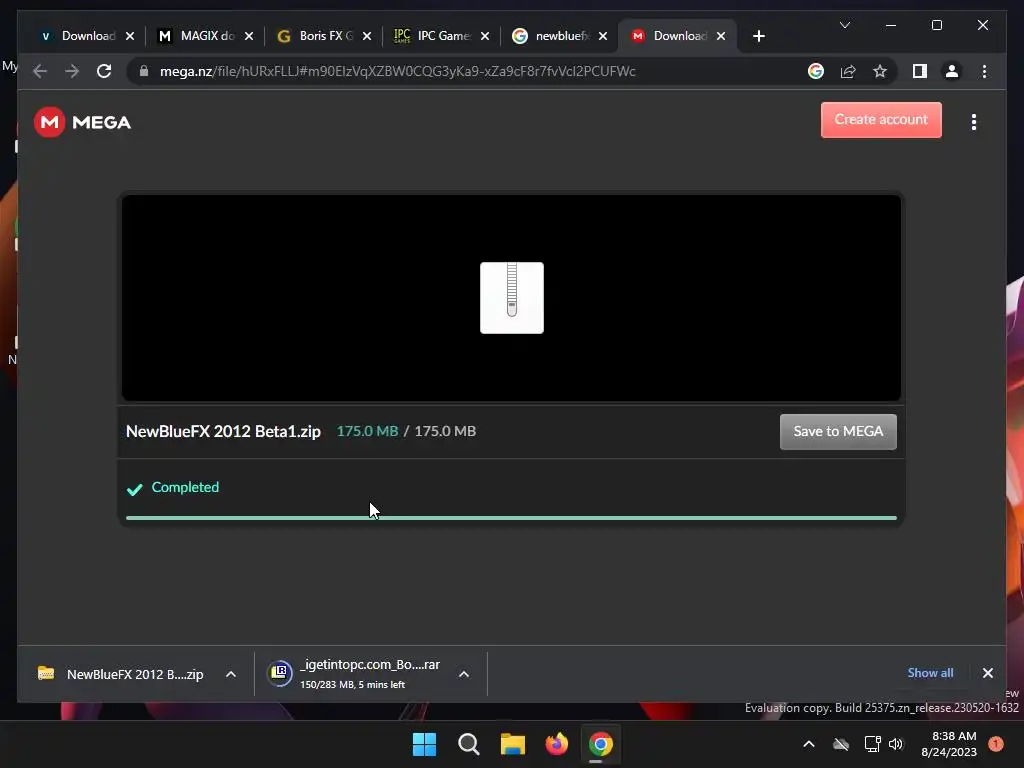This screenshot has width=1024, height=768.
Task: Click the address bar URL
Action: pos(397,71)
